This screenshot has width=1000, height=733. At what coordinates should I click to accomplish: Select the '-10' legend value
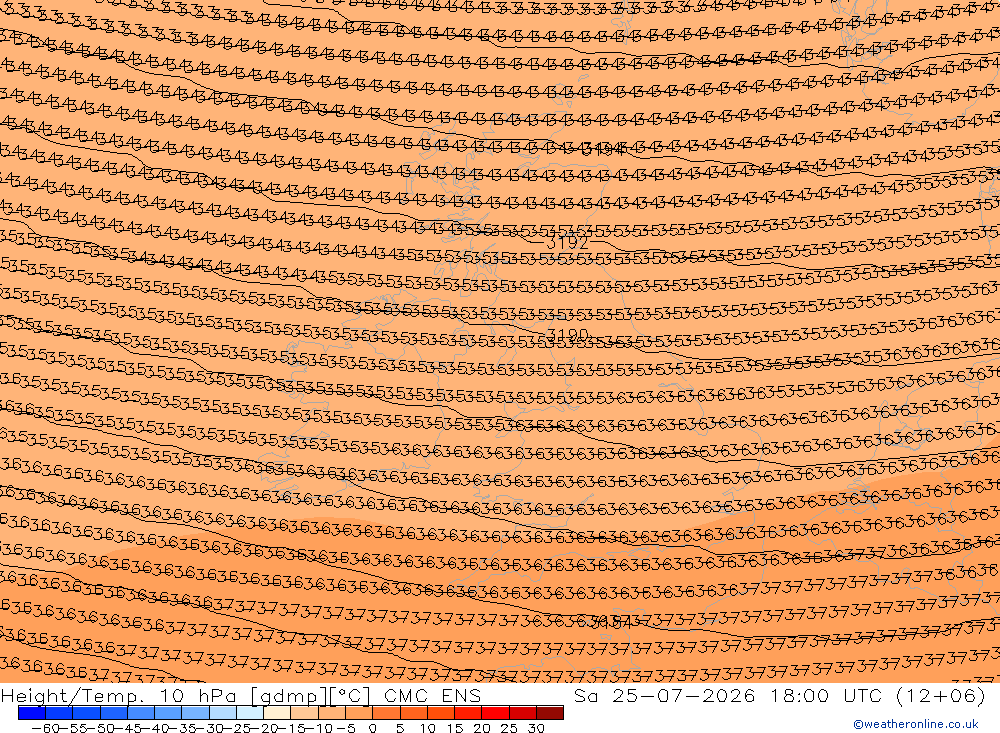318,728
